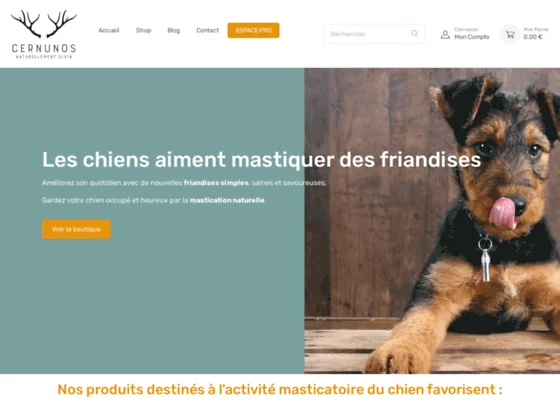This screenshot has width=560, height=420.
Task: Open the Blog menu item
Action: [x=174, y=30]
